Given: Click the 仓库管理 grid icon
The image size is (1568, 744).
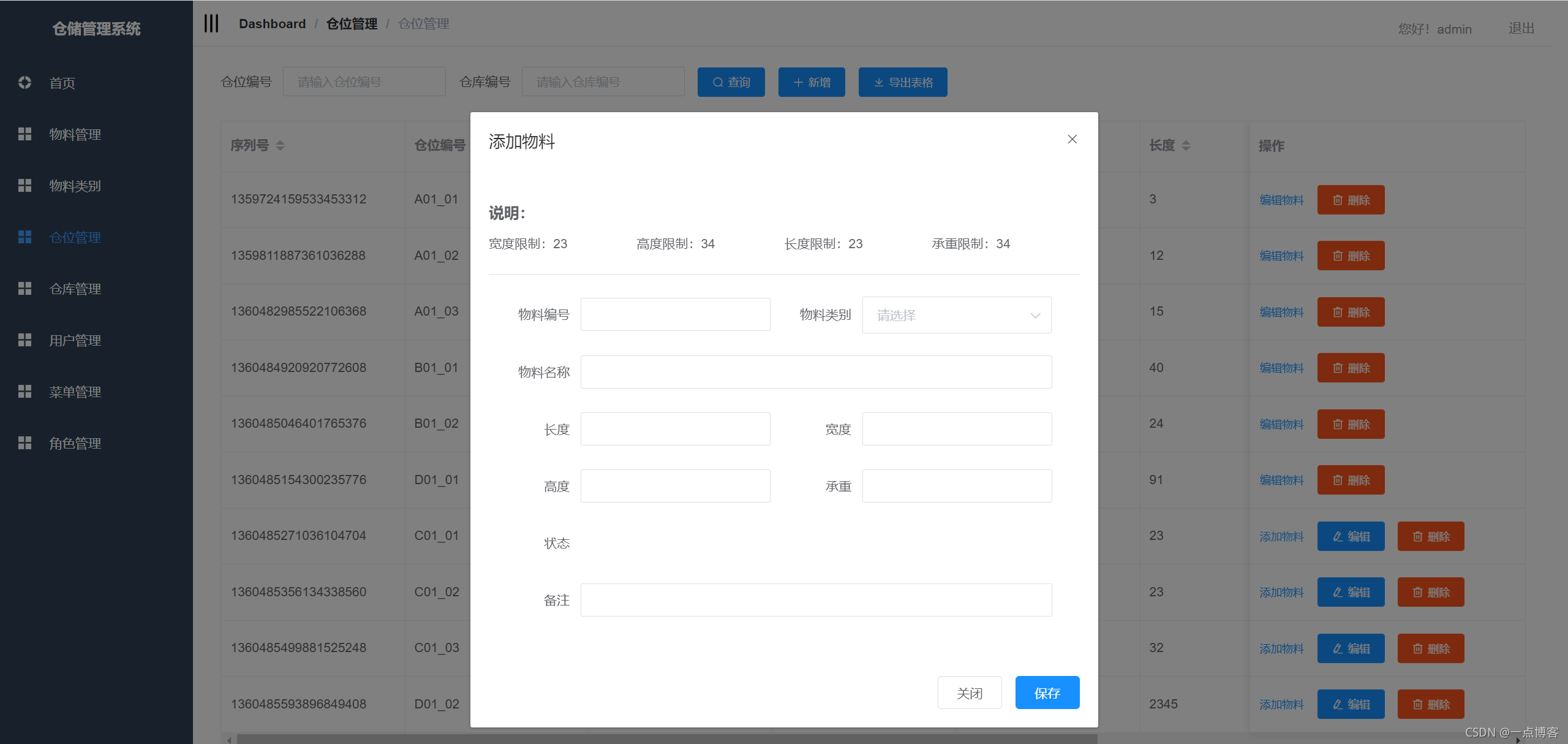Looking at the screenshot, I should click(24, 289).
